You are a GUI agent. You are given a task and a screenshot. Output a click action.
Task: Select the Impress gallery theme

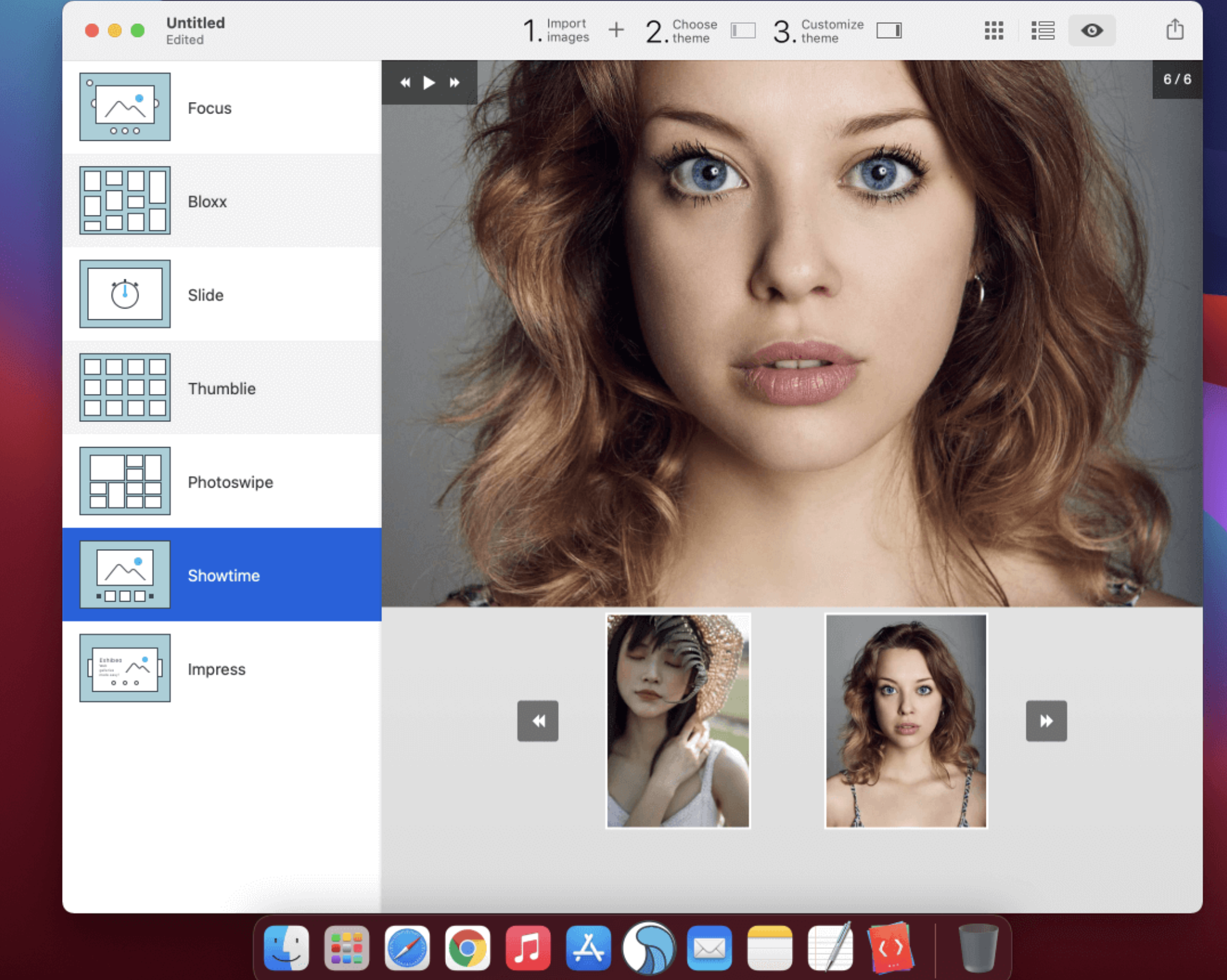point(217,668)
